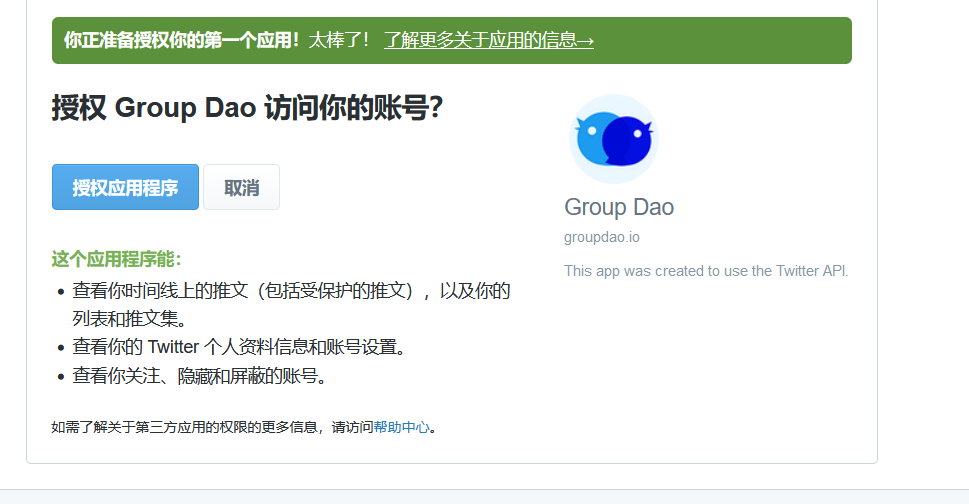Click the text This app was created to use the Twitter API
Viewport: 969px width, 504px height.
706,271
